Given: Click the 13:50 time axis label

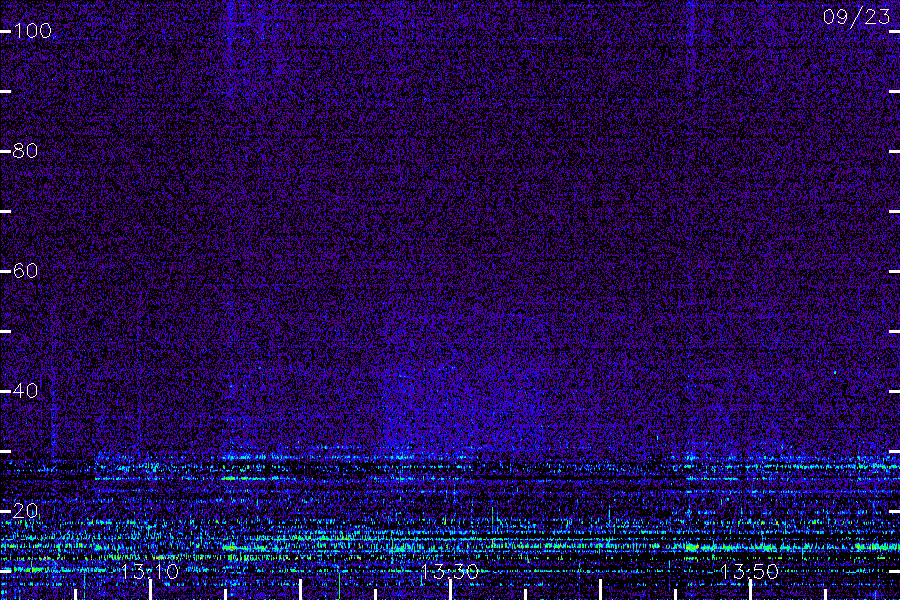Looking at the screenshot, I should click(x=750, y=571).
